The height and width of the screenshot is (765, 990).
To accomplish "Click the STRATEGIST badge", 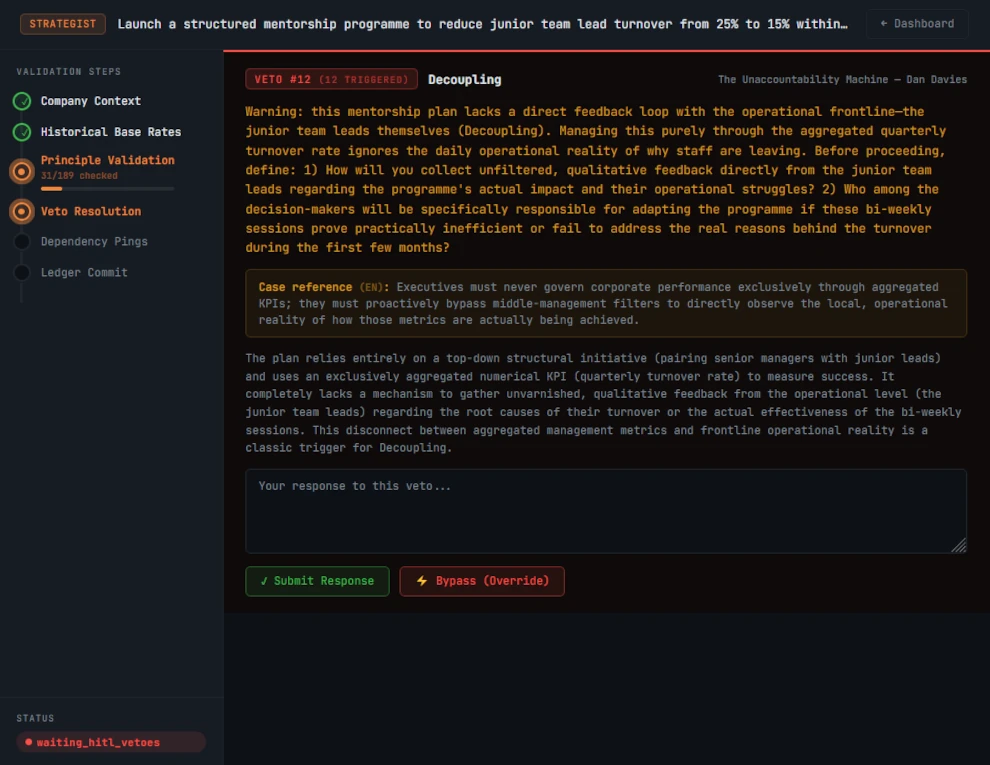I will tap(63, 24).
